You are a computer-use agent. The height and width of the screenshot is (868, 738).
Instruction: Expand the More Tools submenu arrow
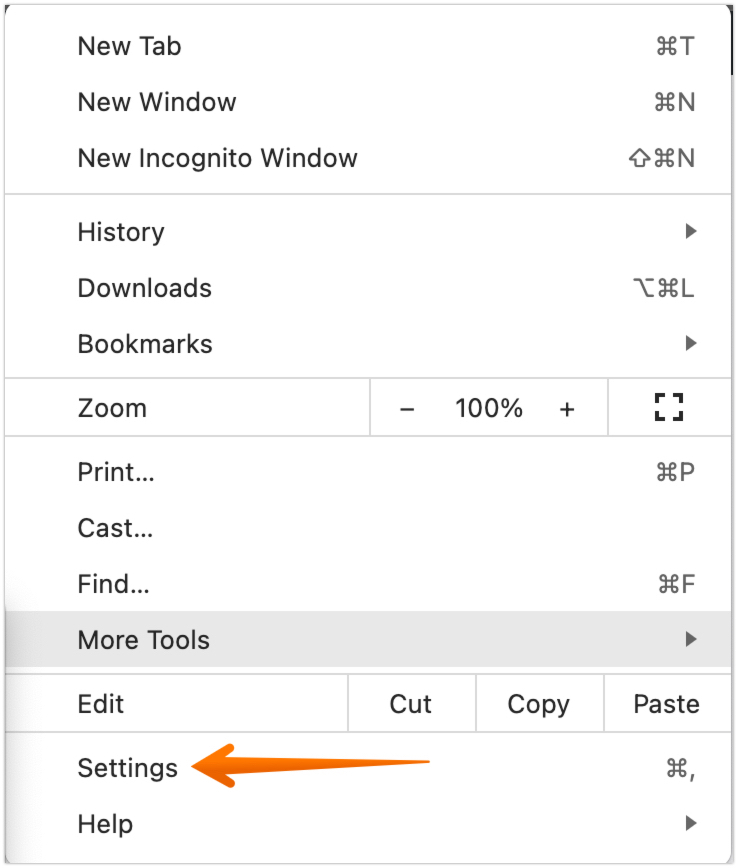pyautogui.click(x=690, y=639)
